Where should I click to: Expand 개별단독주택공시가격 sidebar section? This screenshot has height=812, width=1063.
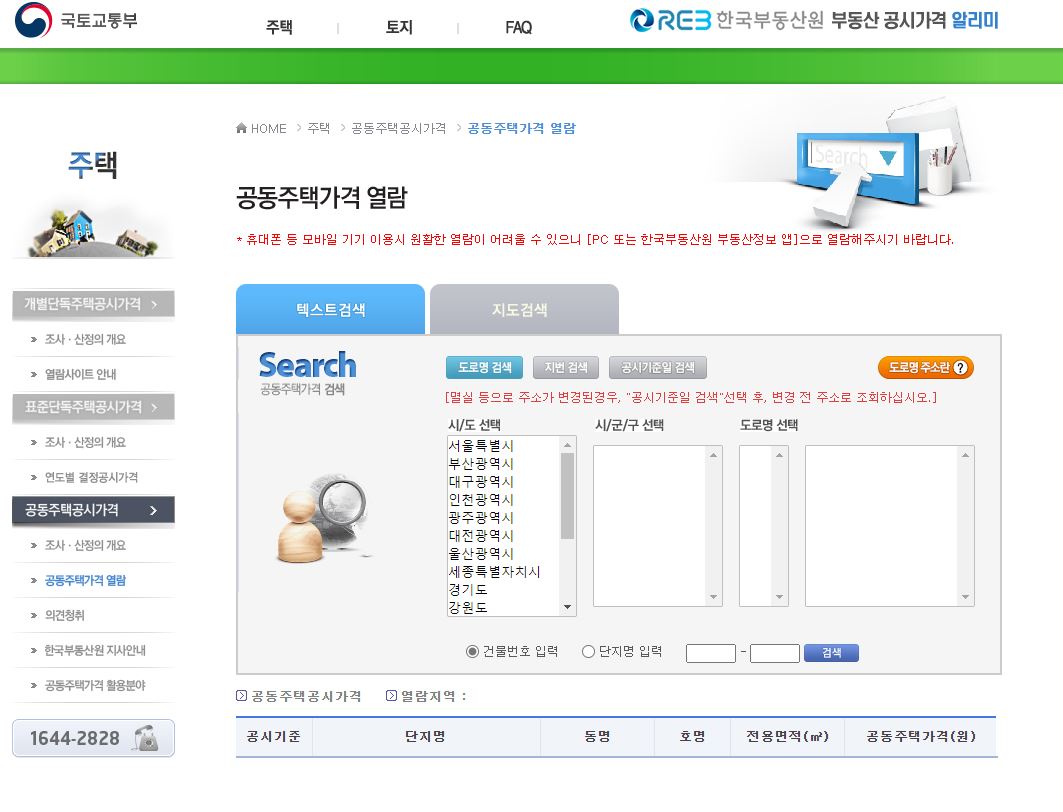[94, 304]
